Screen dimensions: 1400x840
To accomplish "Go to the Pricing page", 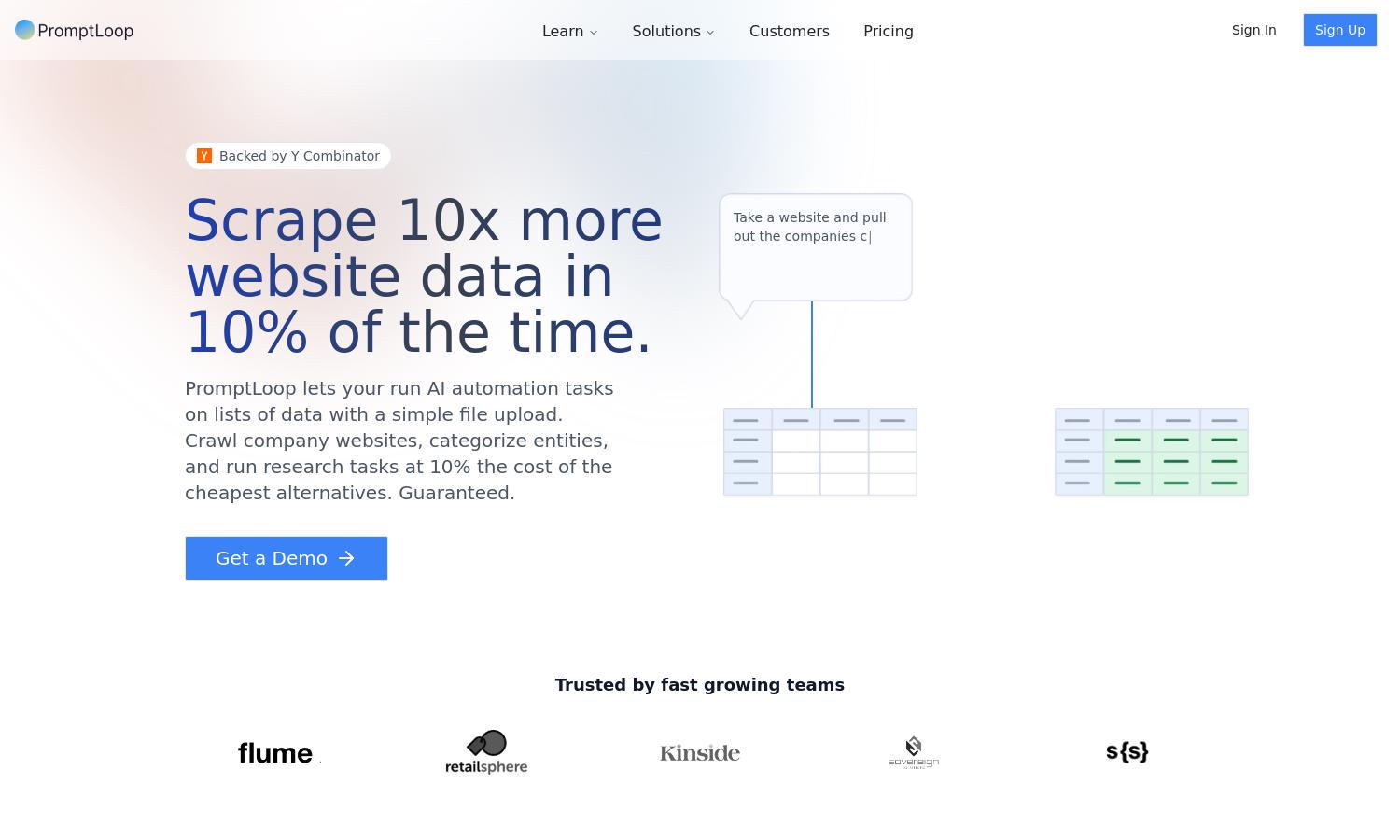I will [x=889, y=31].
